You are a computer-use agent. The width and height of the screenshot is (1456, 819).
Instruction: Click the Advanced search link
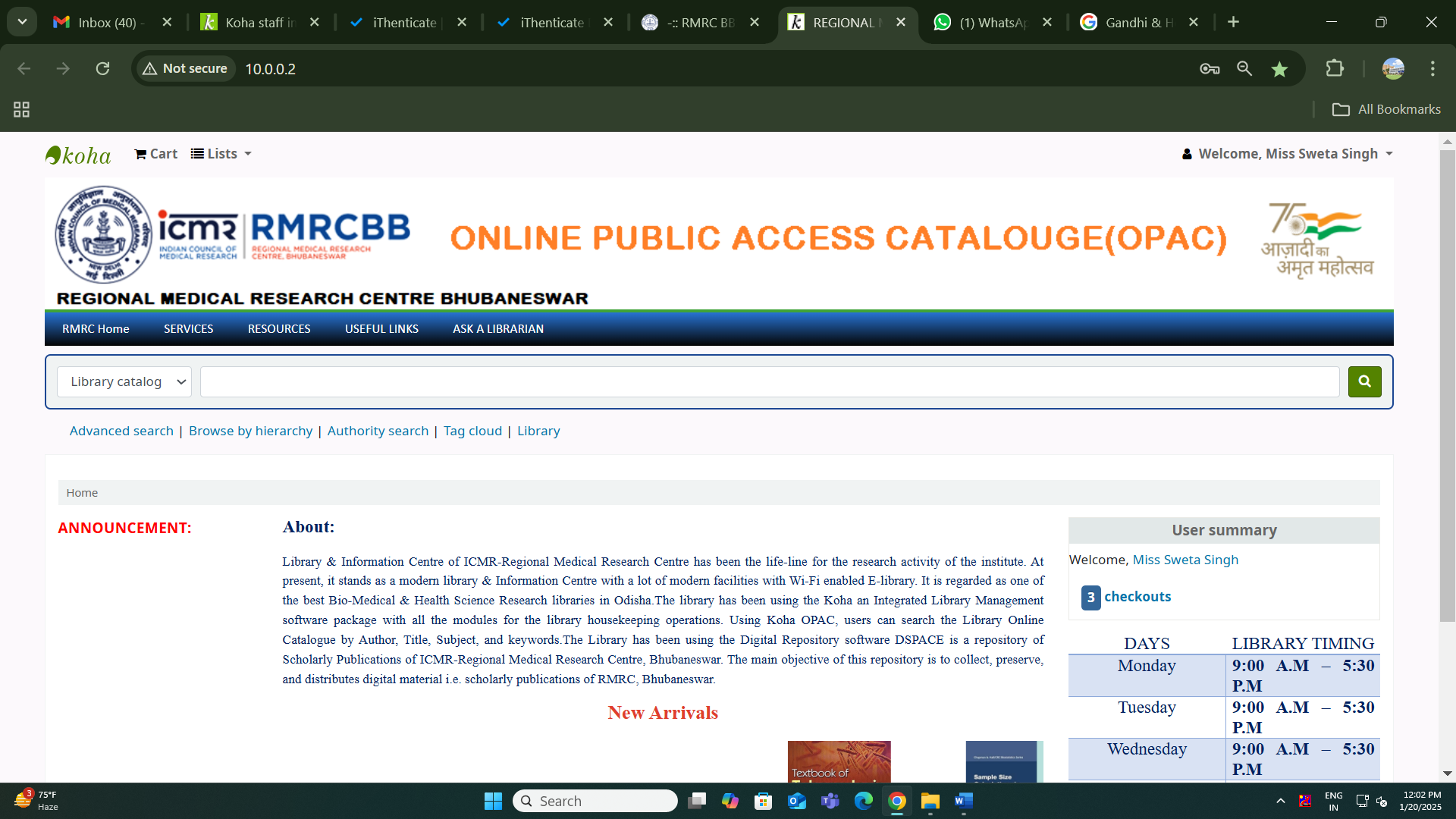pos(121,431)
